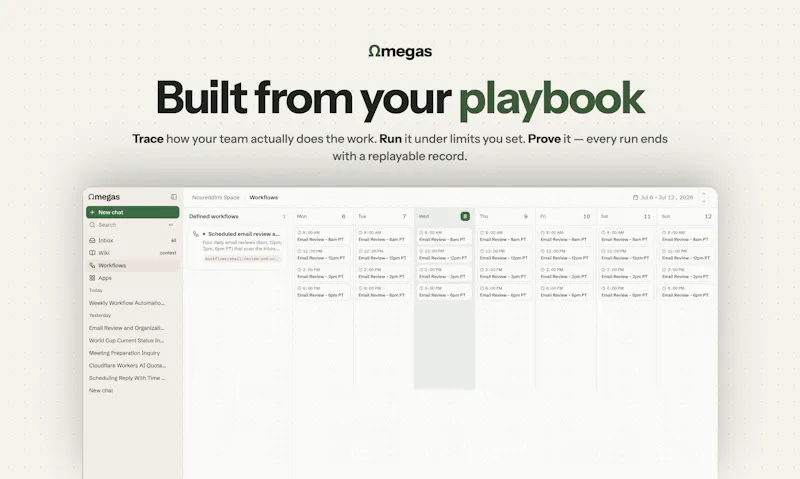Image resolution: width=800 pixels, height=479 pixels.
Task: Open Thursday's Email Review - 8am PT event
Action: point(505,236)
